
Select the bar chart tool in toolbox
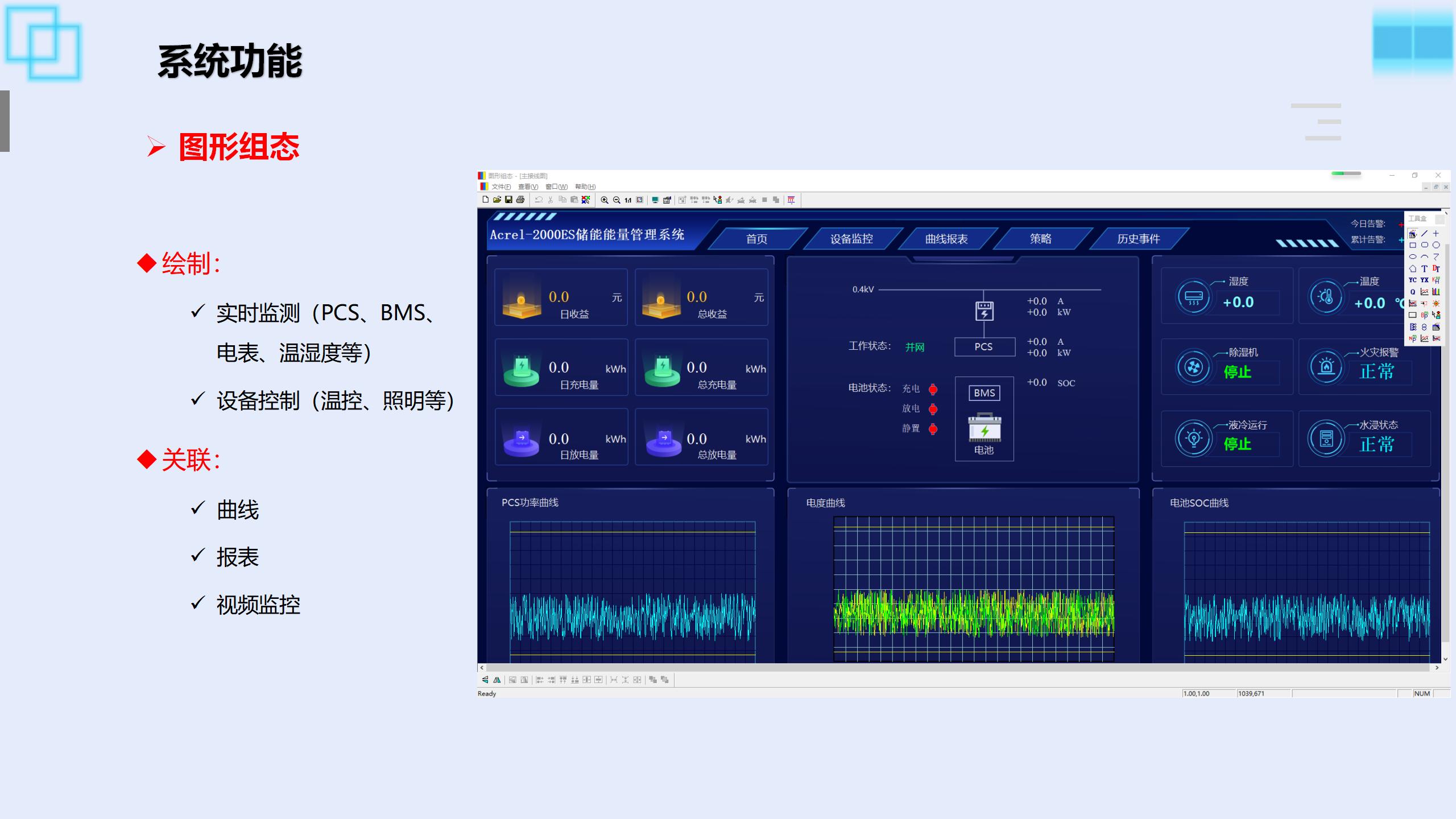point(1436,292)
